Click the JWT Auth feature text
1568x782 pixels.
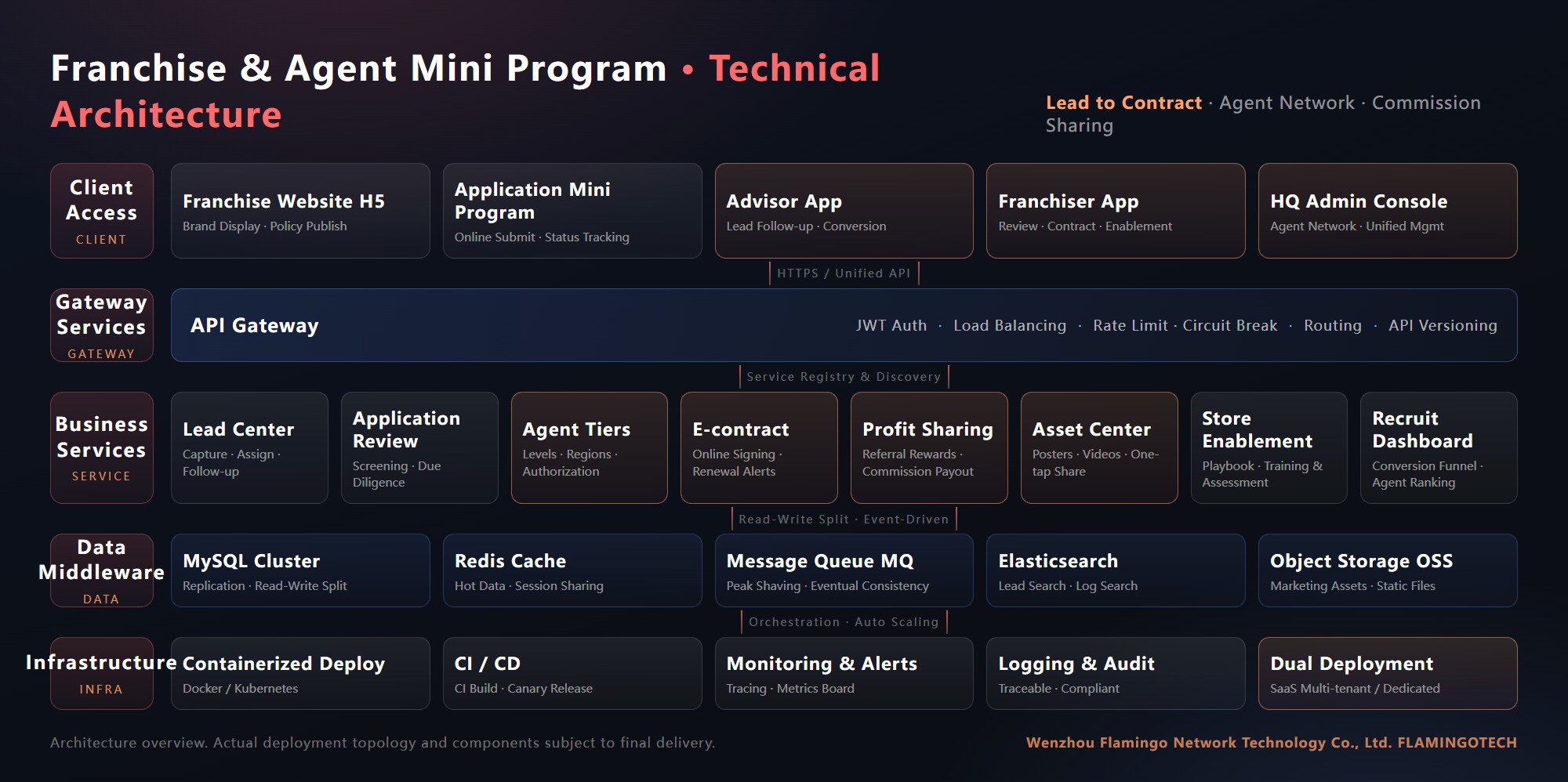[891, 325]
